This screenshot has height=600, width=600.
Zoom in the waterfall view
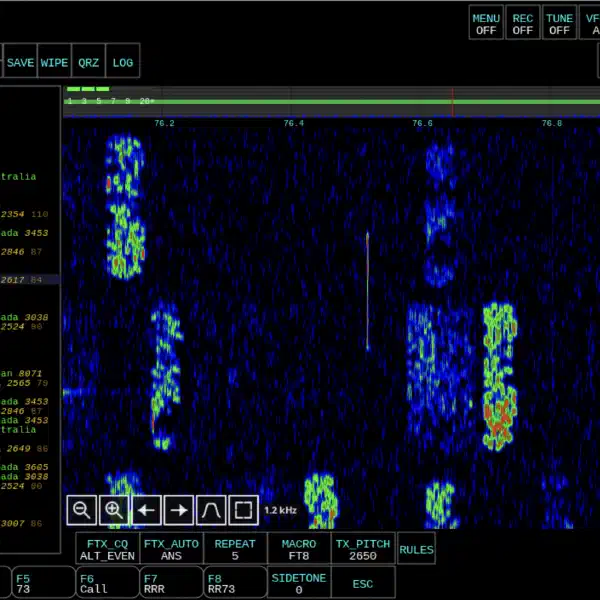114,510
